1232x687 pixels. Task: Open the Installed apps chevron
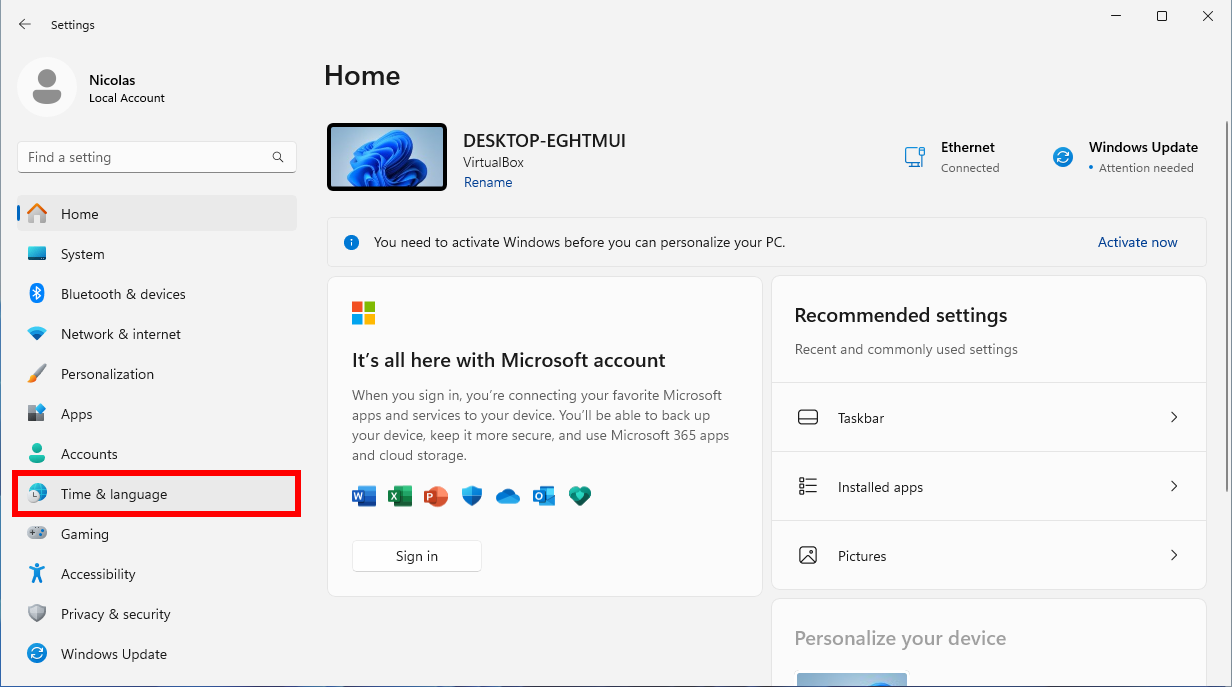point(1174,486)
